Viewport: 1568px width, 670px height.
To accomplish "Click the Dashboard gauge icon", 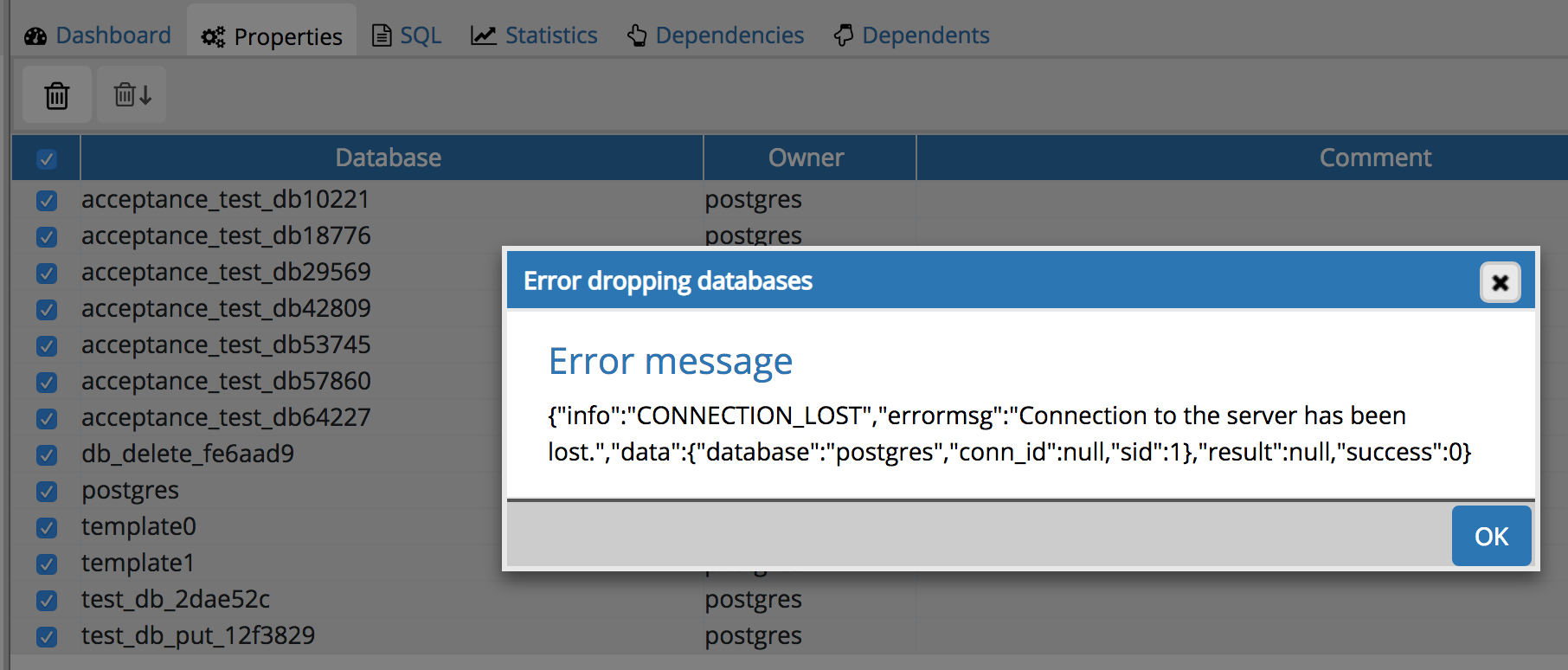I will point(35,36).
